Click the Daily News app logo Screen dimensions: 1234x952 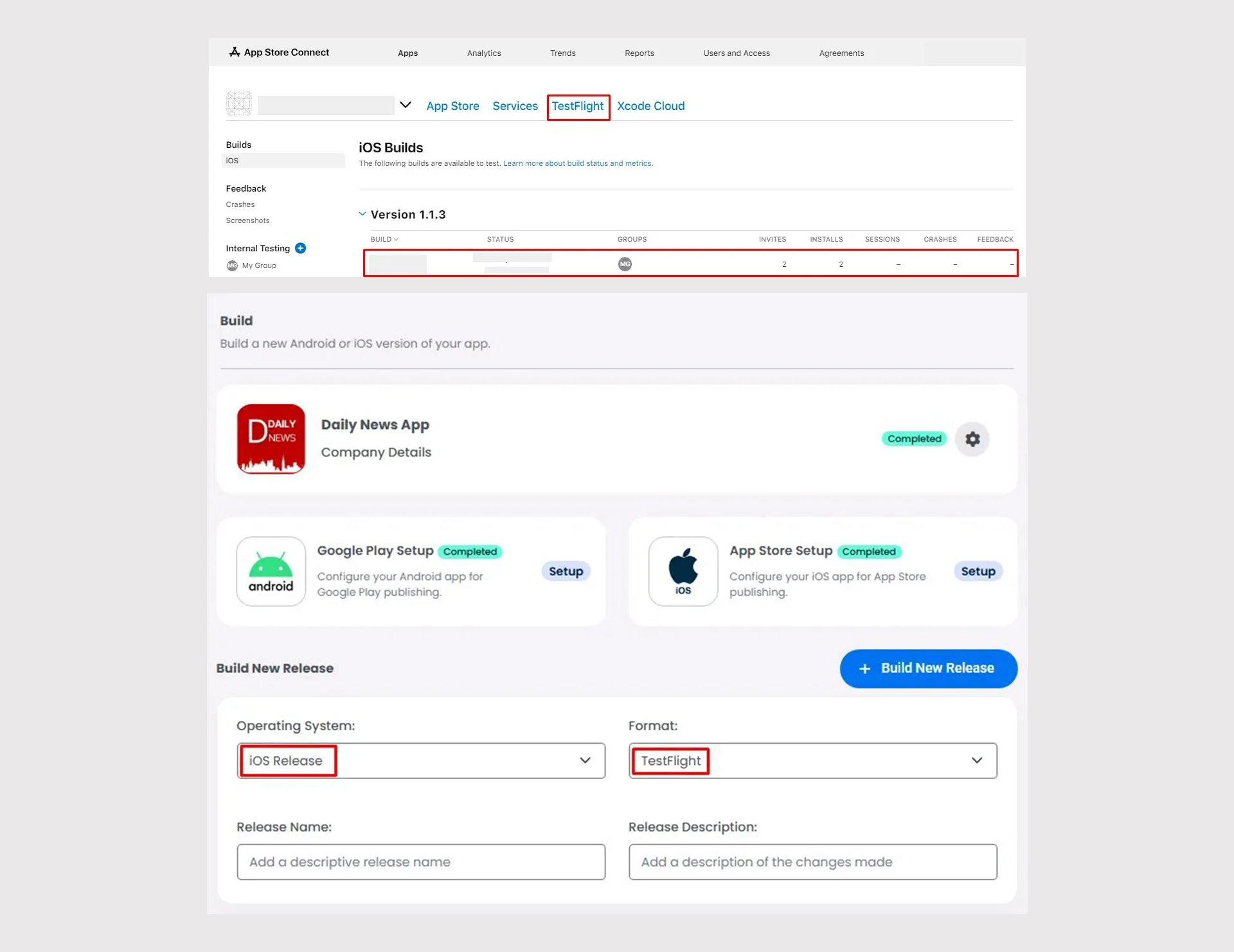click(x=271, y=439)
